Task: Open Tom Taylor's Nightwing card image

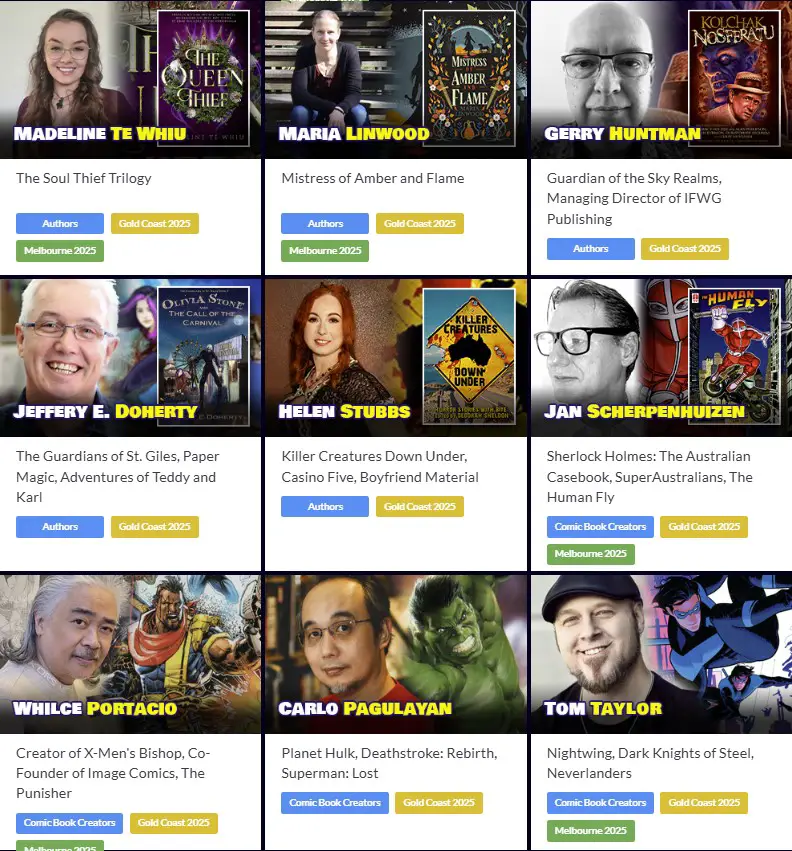Action: pos(661,655)
